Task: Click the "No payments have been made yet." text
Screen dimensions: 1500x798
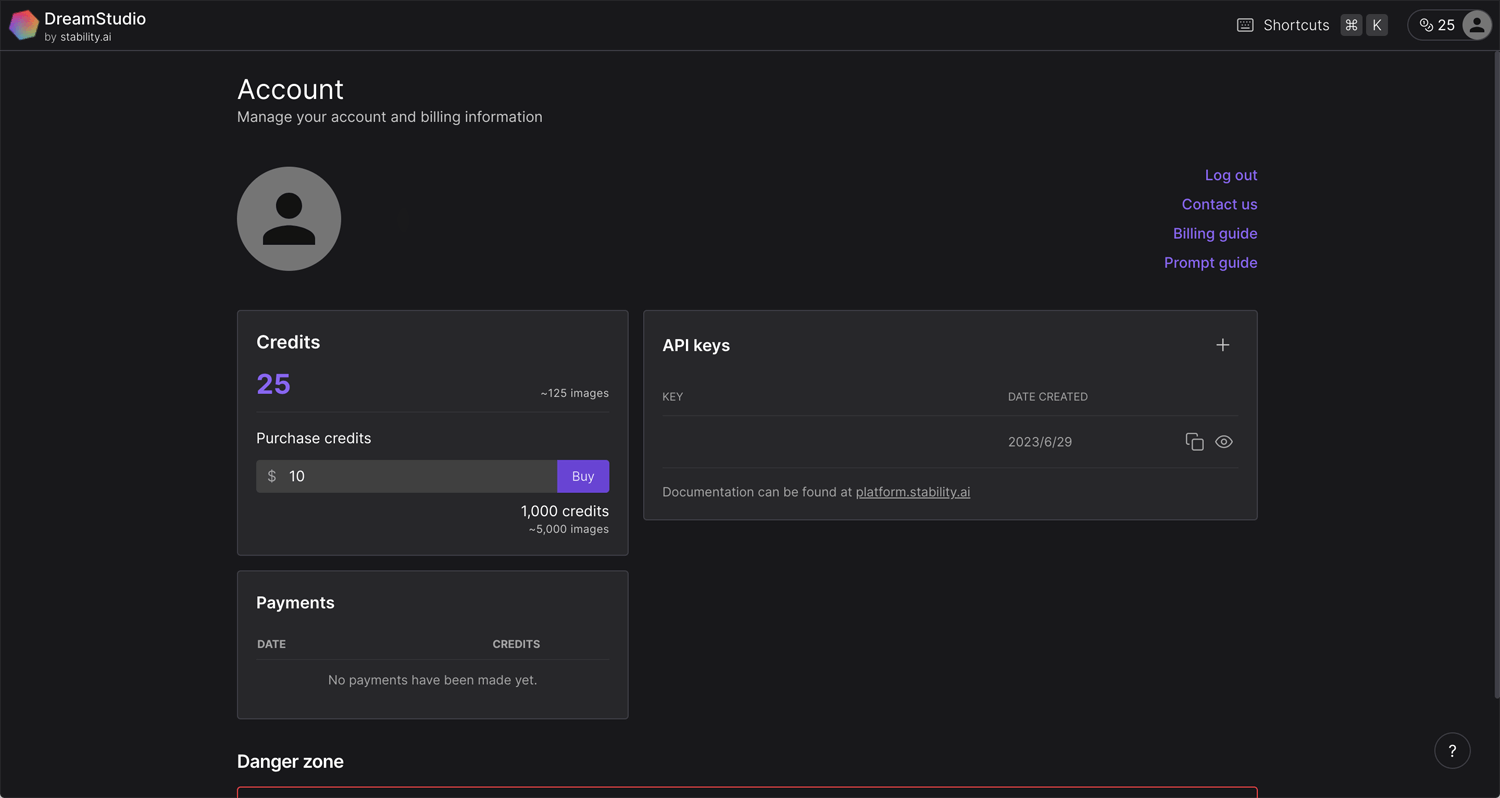Action: (433, 680)
